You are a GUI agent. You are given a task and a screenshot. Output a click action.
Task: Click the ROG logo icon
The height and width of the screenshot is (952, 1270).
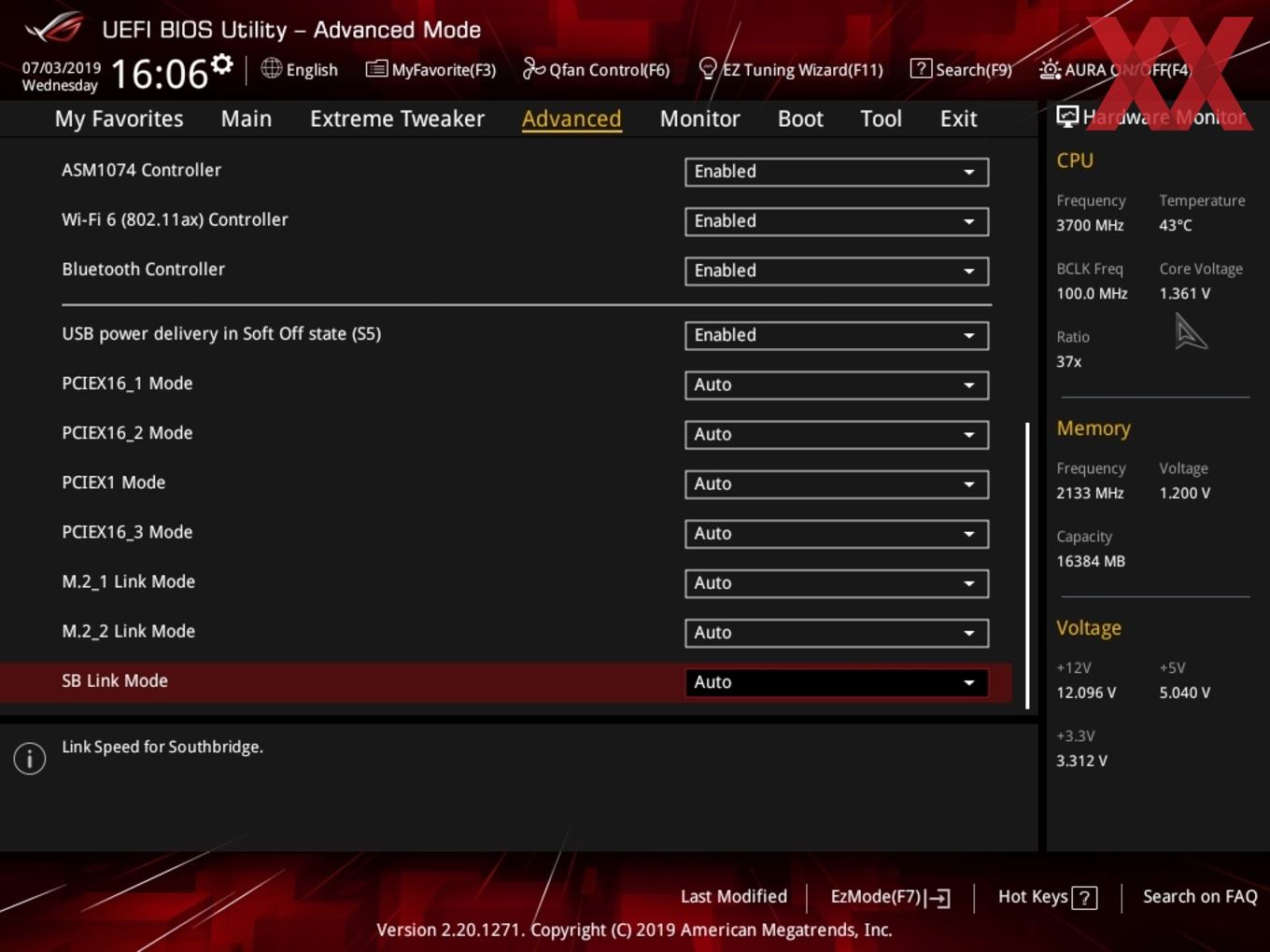pyautogui.click(x=54, y=28)
